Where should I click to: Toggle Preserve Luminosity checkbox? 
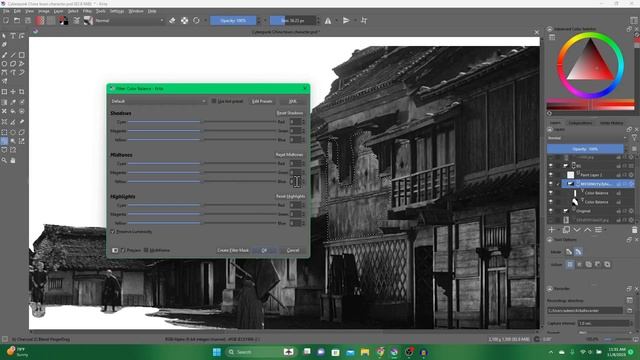[113, 232]
